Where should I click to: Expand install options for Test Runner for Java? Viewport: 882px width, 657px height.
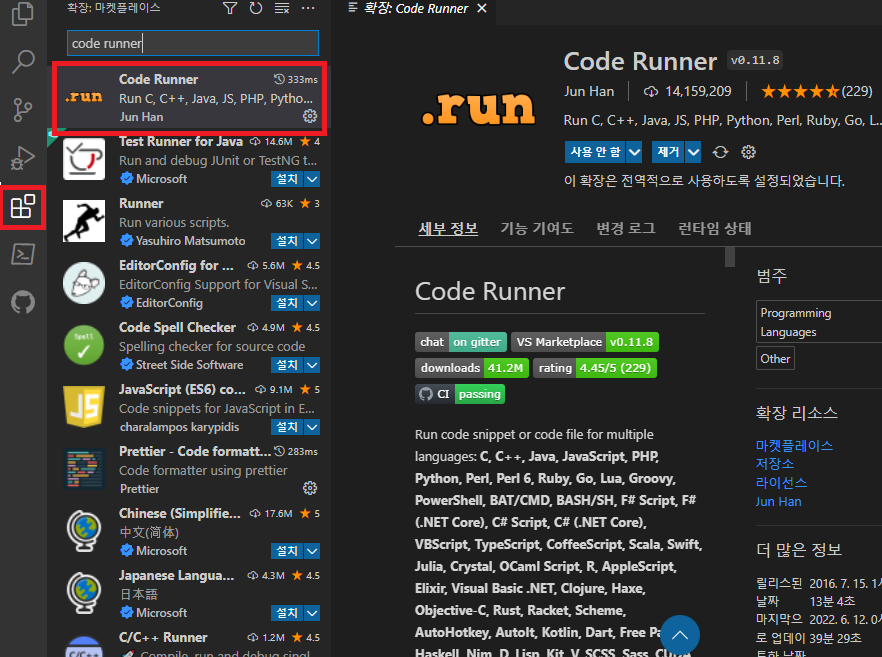coord(312,179)
